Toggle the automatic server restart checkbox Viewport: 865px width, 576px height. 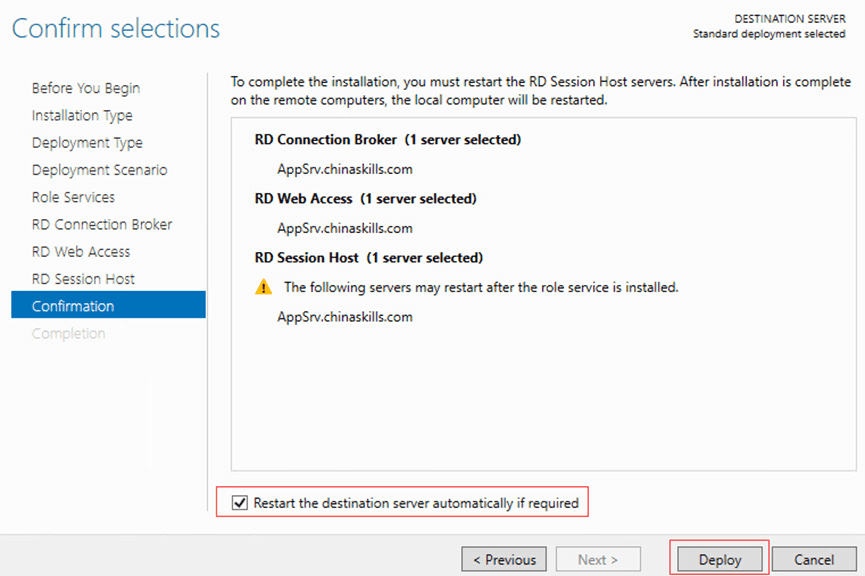point(239,503)
